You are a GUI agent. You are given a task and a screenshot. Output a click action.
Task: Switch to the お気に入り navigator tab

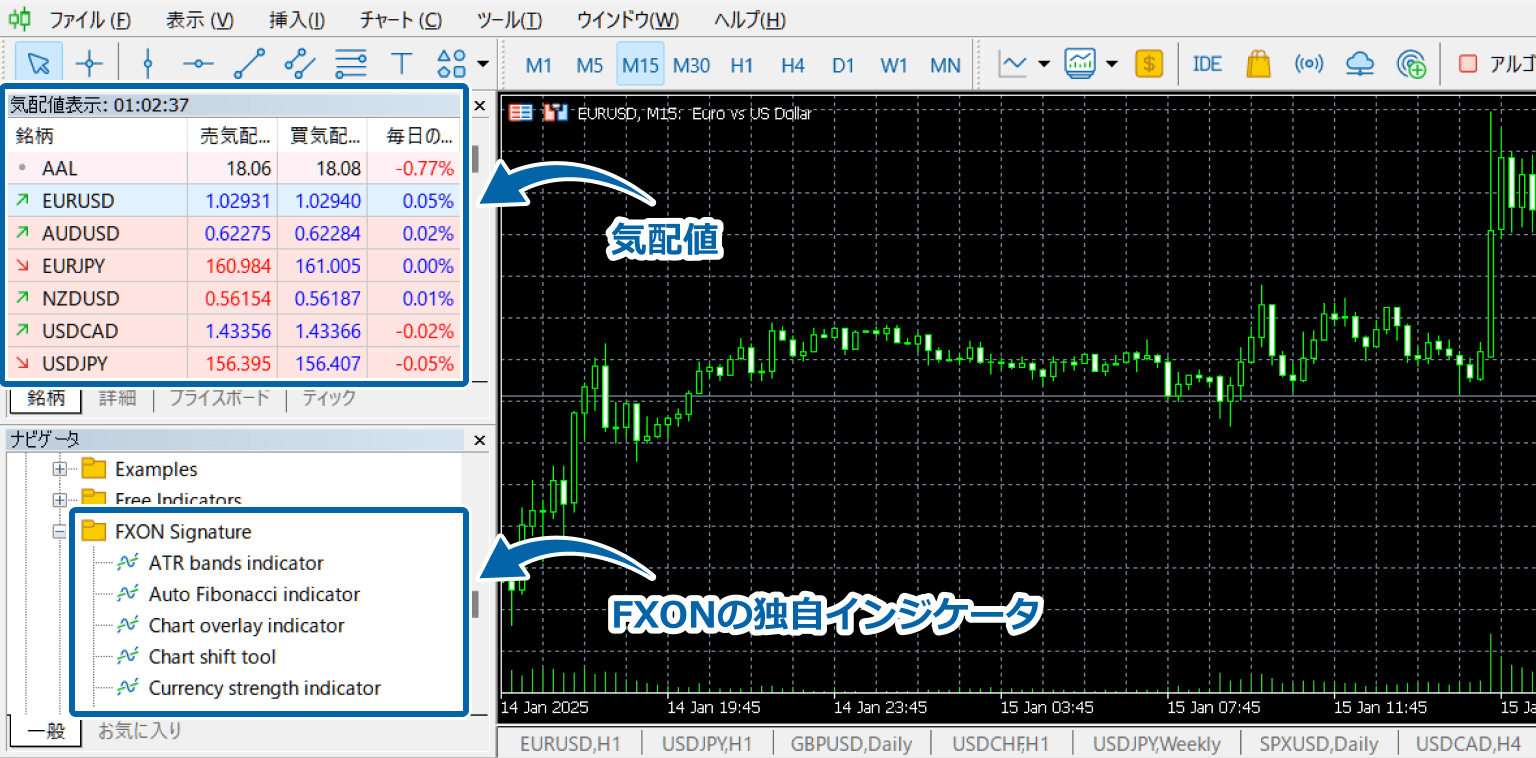coord(140,731)
